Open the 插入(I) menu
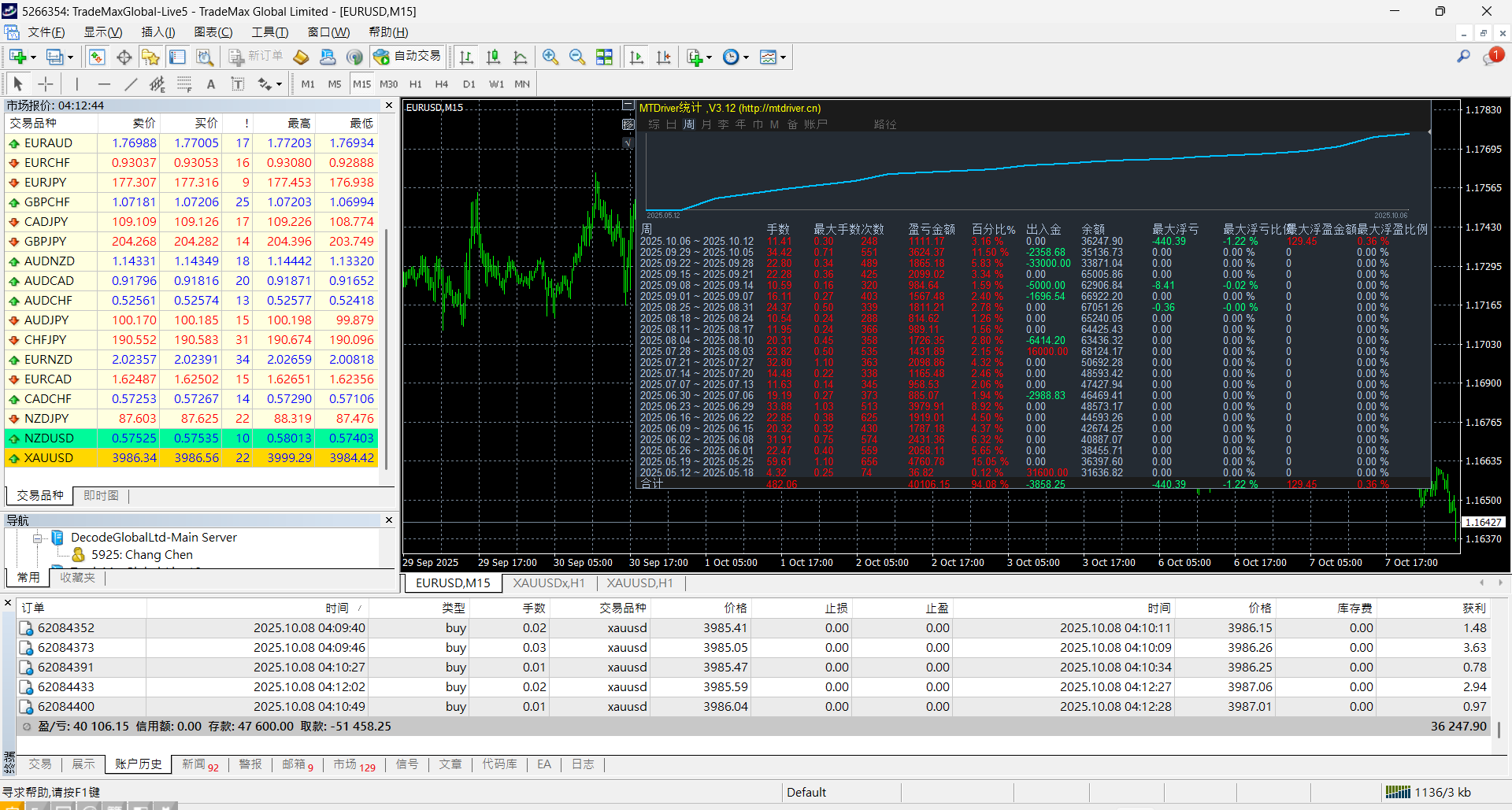This screenshot has width=1512, height=810. [x=157, y=32]
